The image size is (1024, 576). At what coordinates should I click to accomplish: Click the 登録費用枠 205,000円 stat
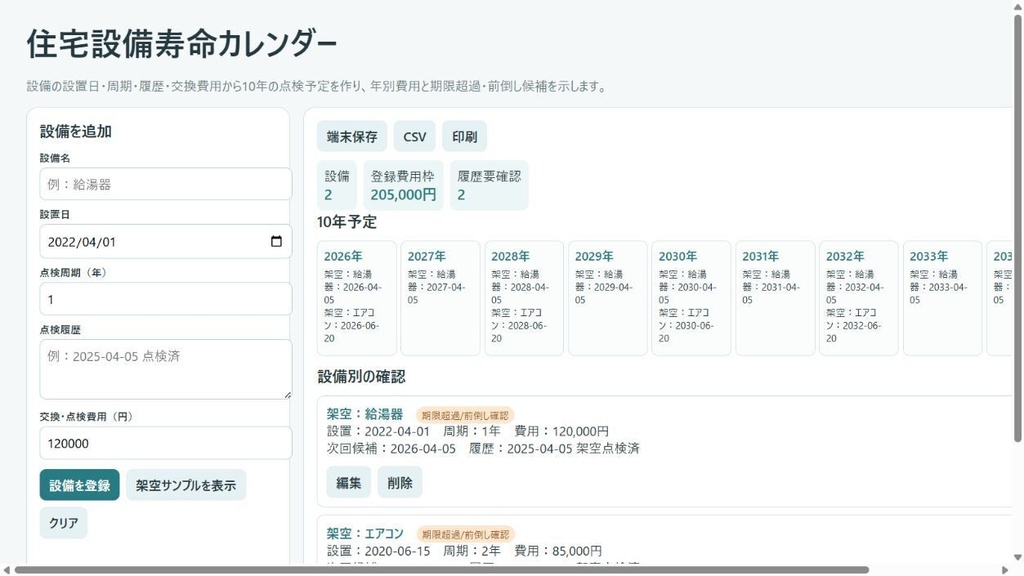tap(404, 185)
